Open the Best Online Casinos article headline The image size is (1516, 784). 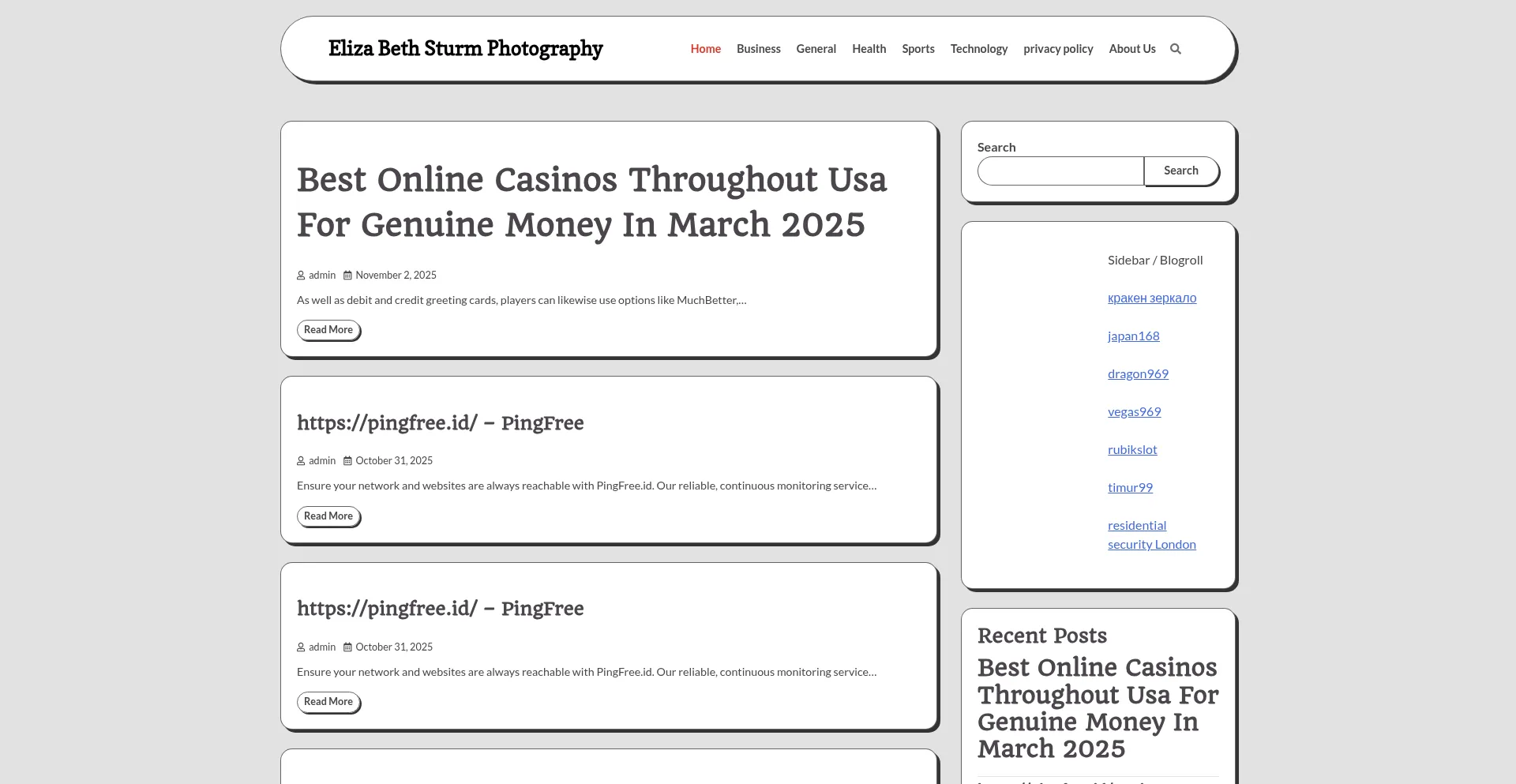click(591, 202)
